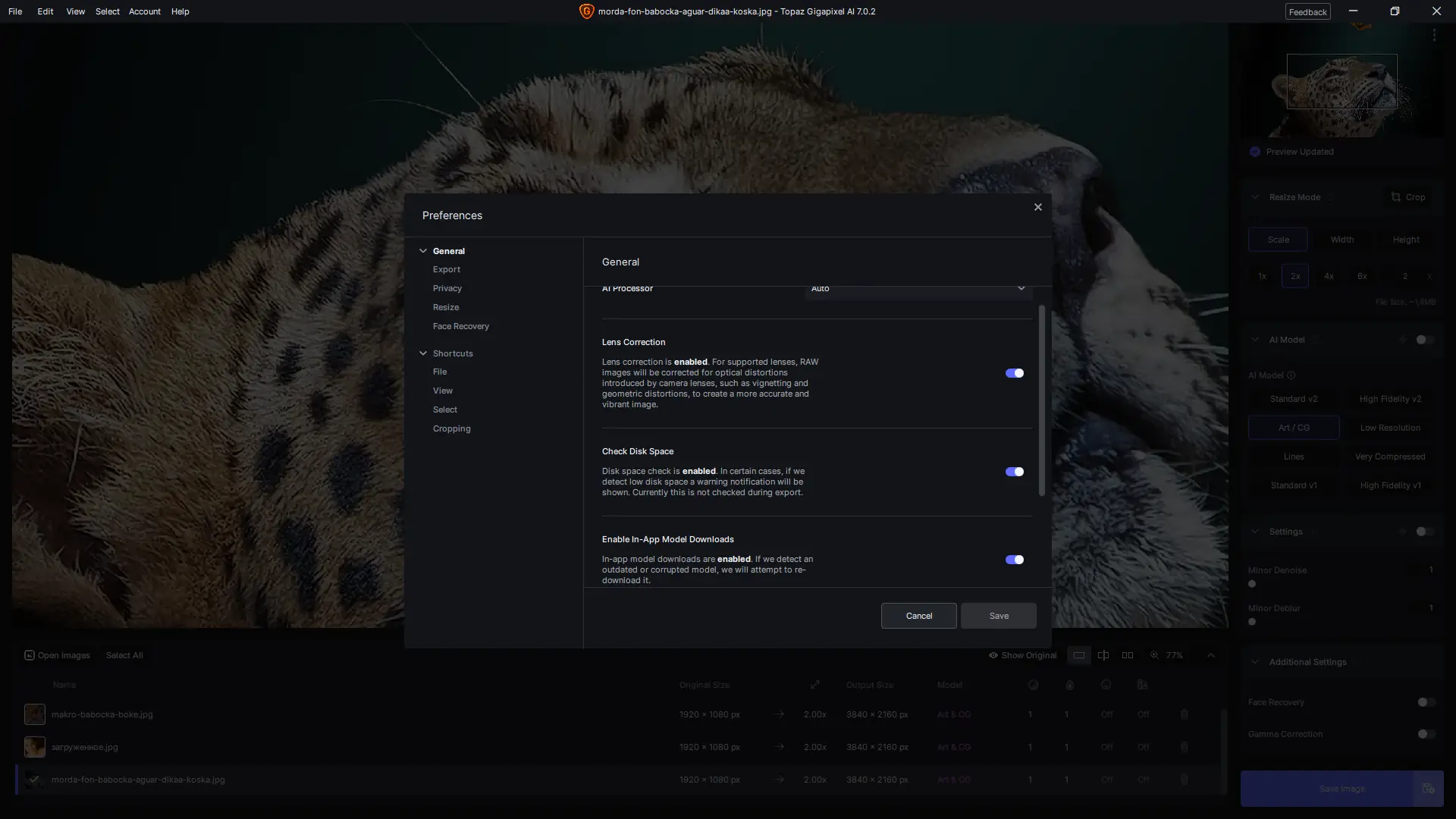Image resolution: width=1456 pixels, height=819 pixels.
Task: Click the zoom magnifier icon
Action: click(x=1154, y=655)
